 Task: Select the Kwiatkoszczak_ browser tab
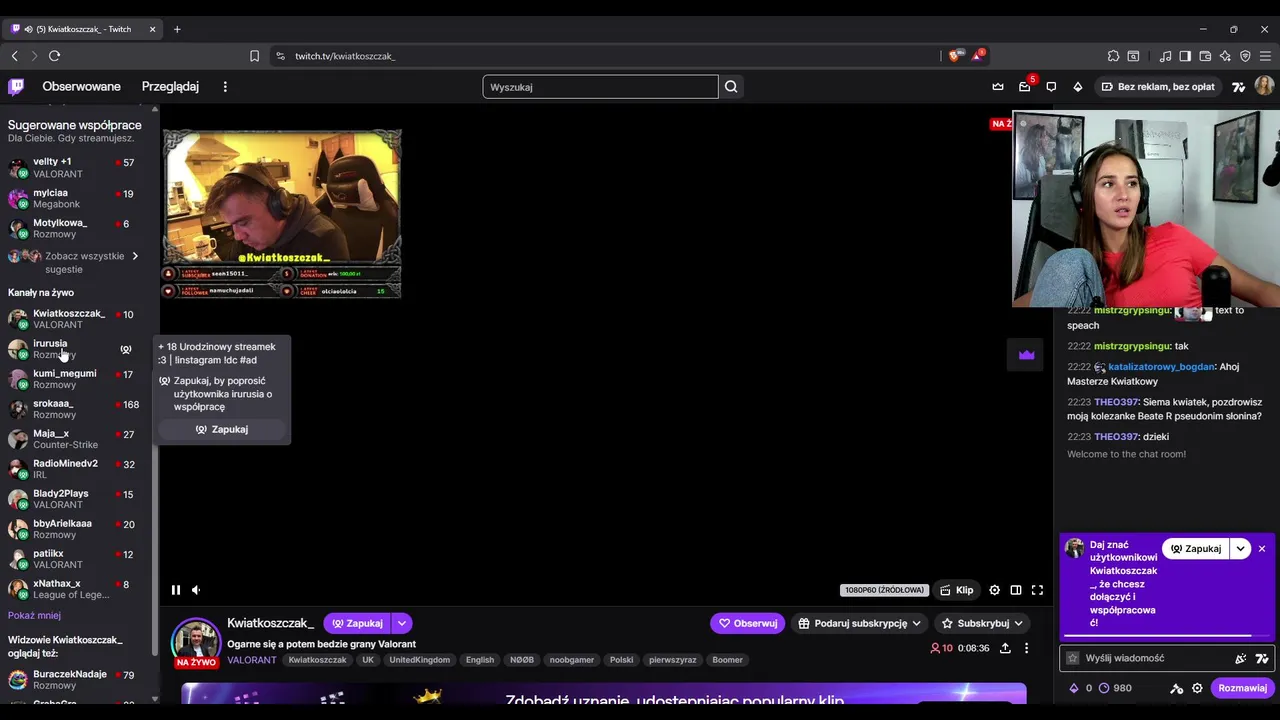84,29
